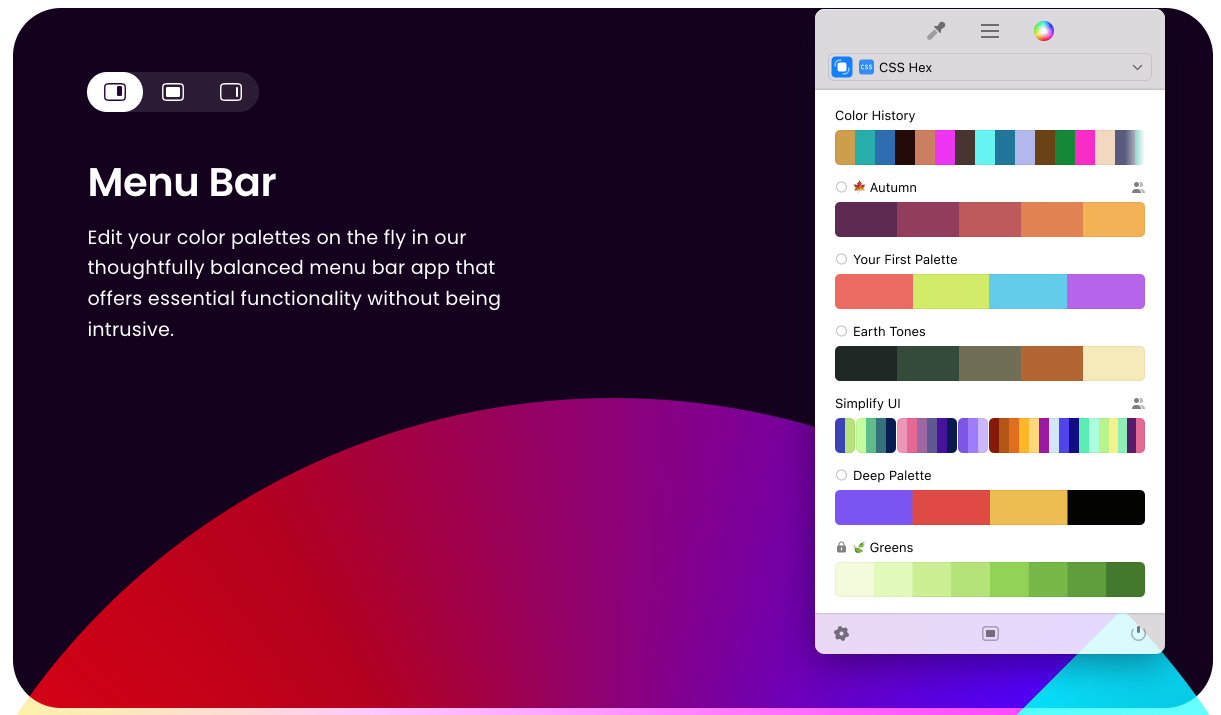Image resolution: width=1221 pixels, height=715 pixels.
Task: Select the center window layout view
Action: pyautogui.click(x=173, y=92)
